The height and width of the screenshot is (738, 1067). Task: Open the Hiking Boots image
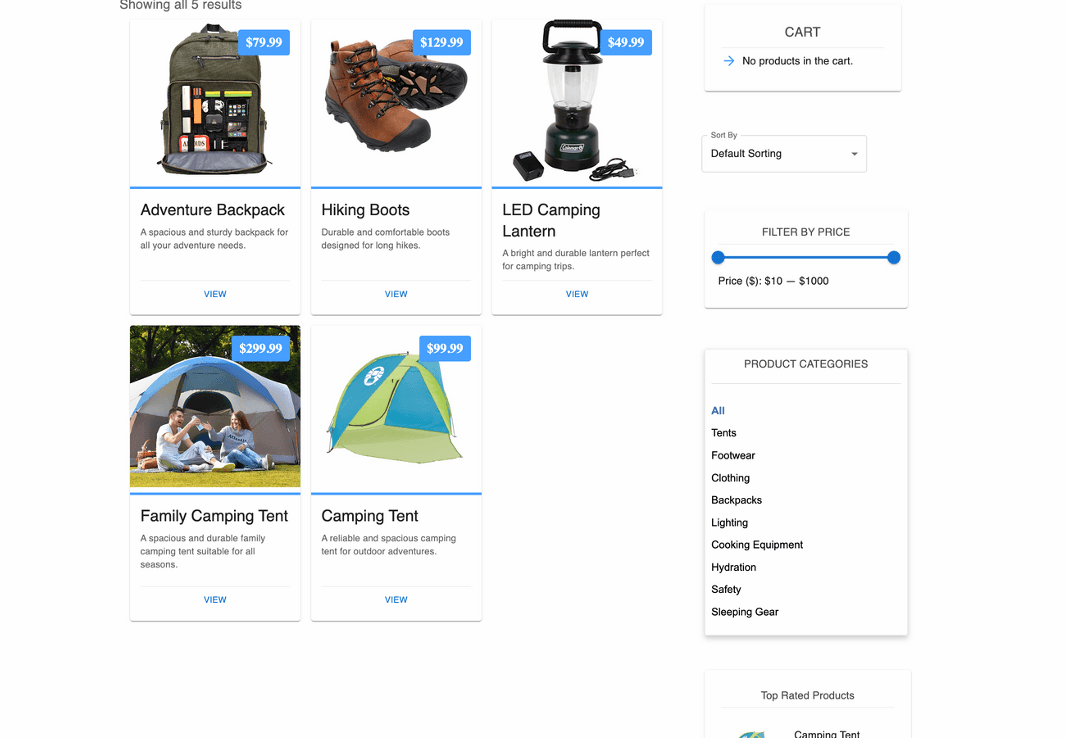(x=396, y=103)
